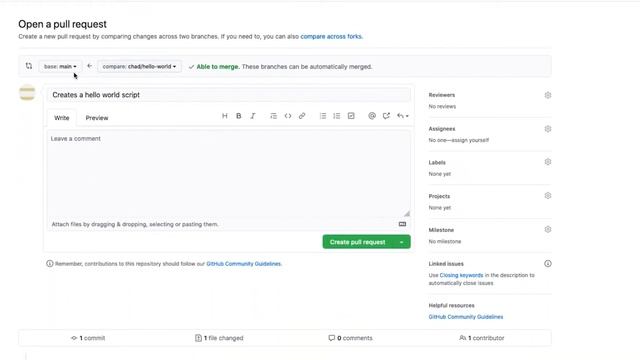Click the branch swap compare icon
This screenshot has width=640, height=360.
click(x=29, y=66)
